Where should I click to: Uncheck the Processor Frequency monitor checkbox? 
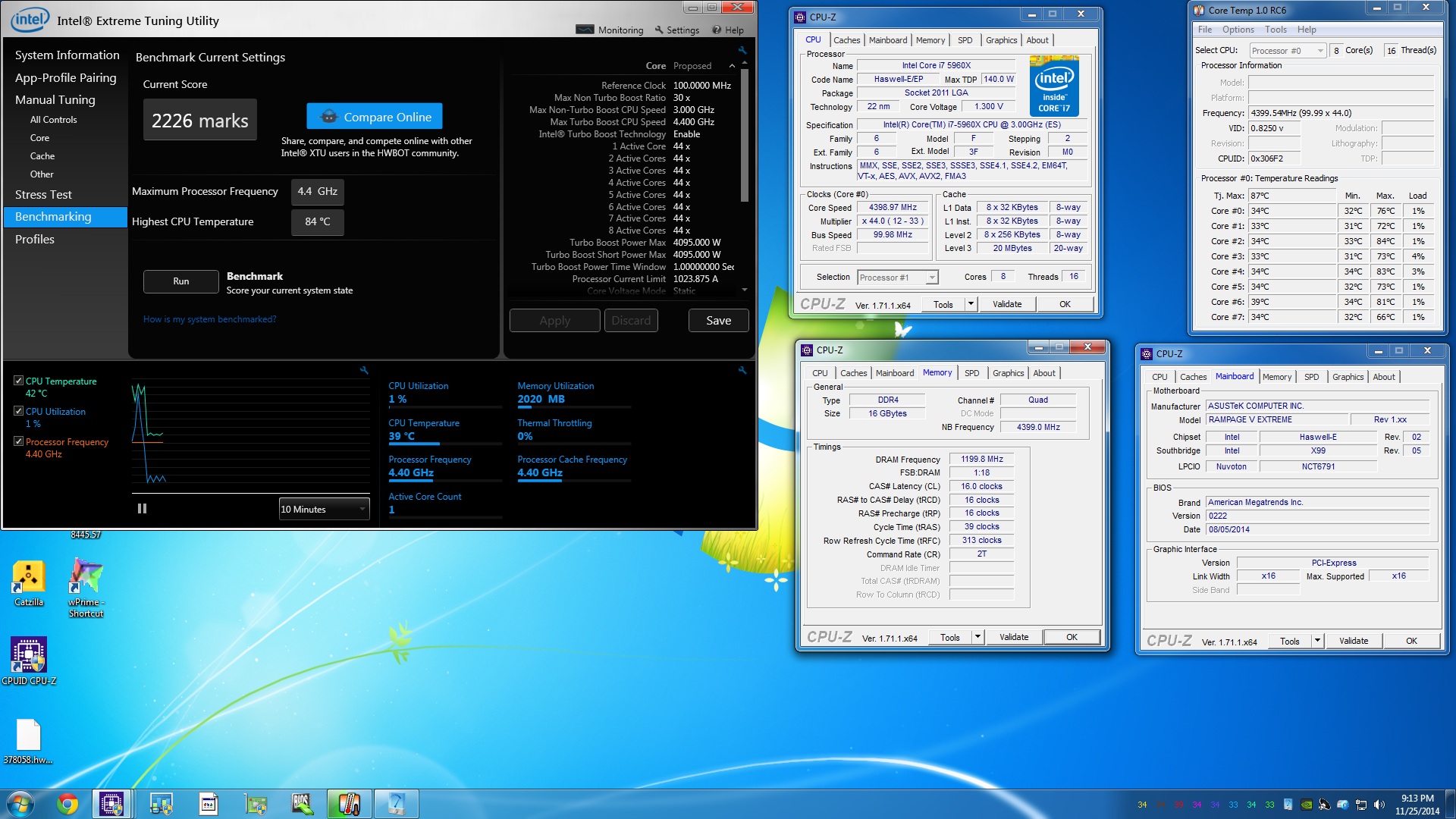click(x=18, y=441)
